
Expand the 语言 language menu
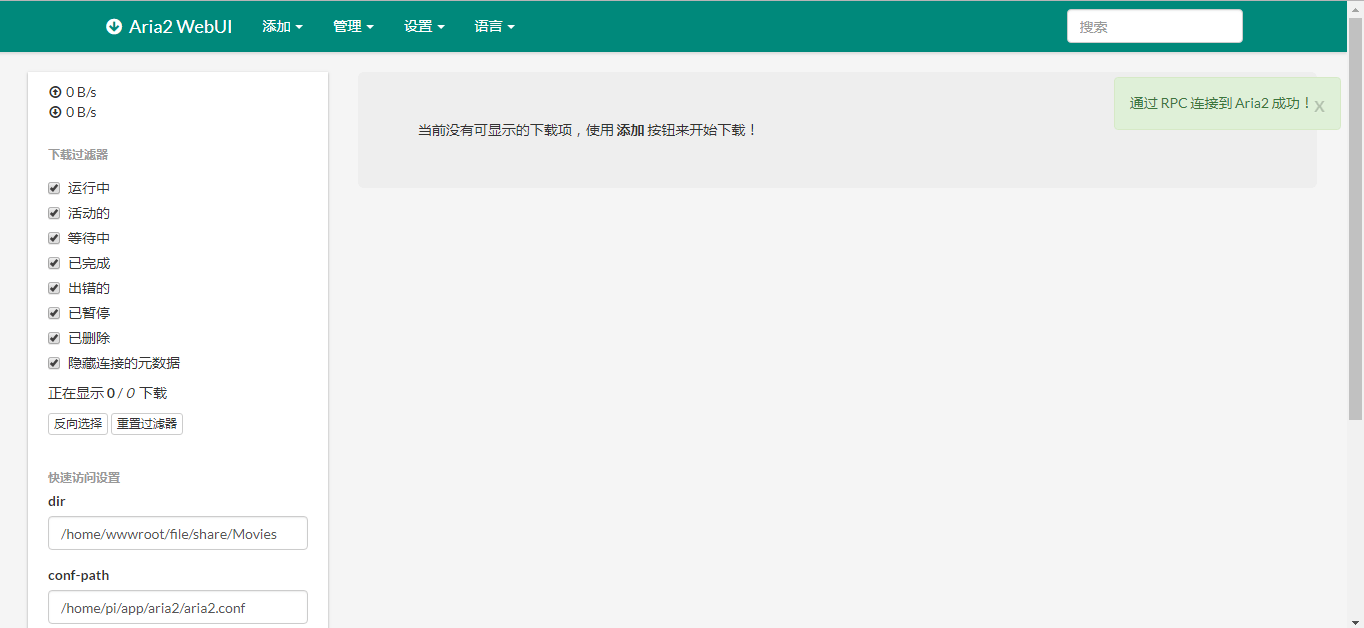pyautogui.click(x=494, y=27)
